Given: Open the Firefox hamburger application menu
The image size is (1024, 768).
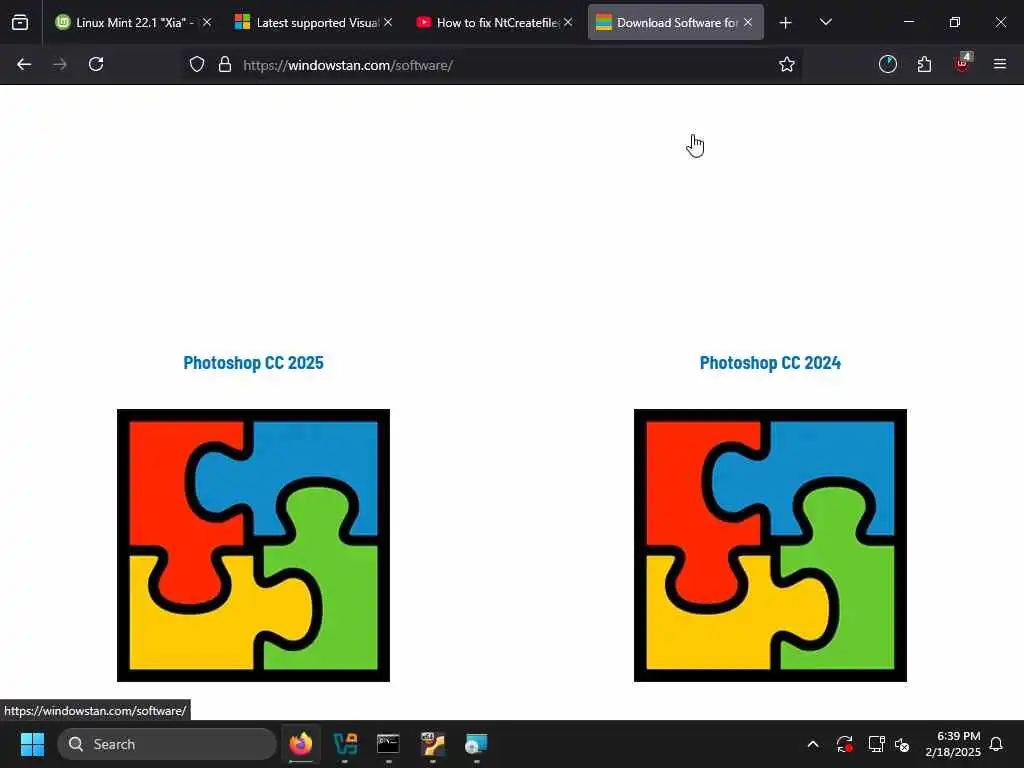Looking at the screenshot, I should click(x=1000, y=64).
